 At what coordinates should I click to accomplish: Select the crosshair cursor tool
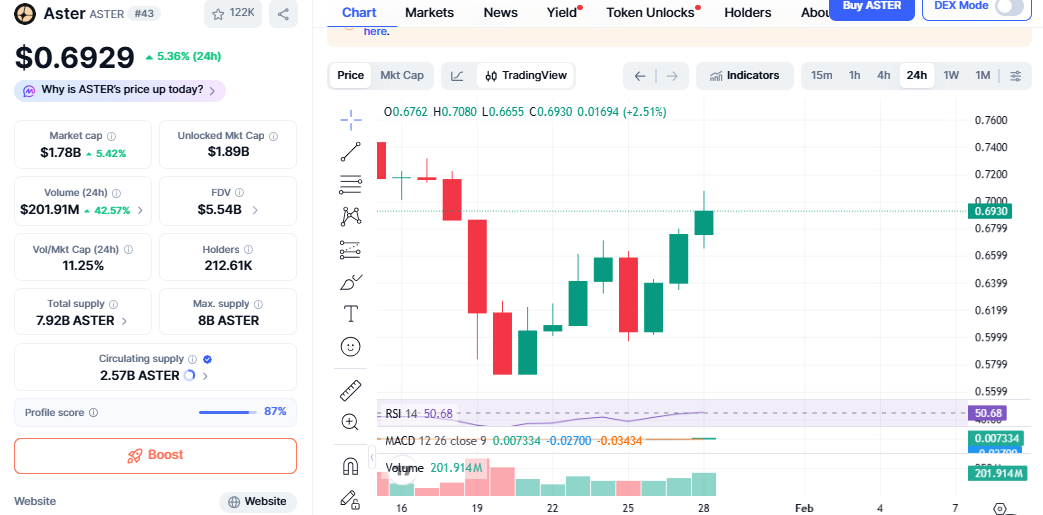tap(351, 120)
